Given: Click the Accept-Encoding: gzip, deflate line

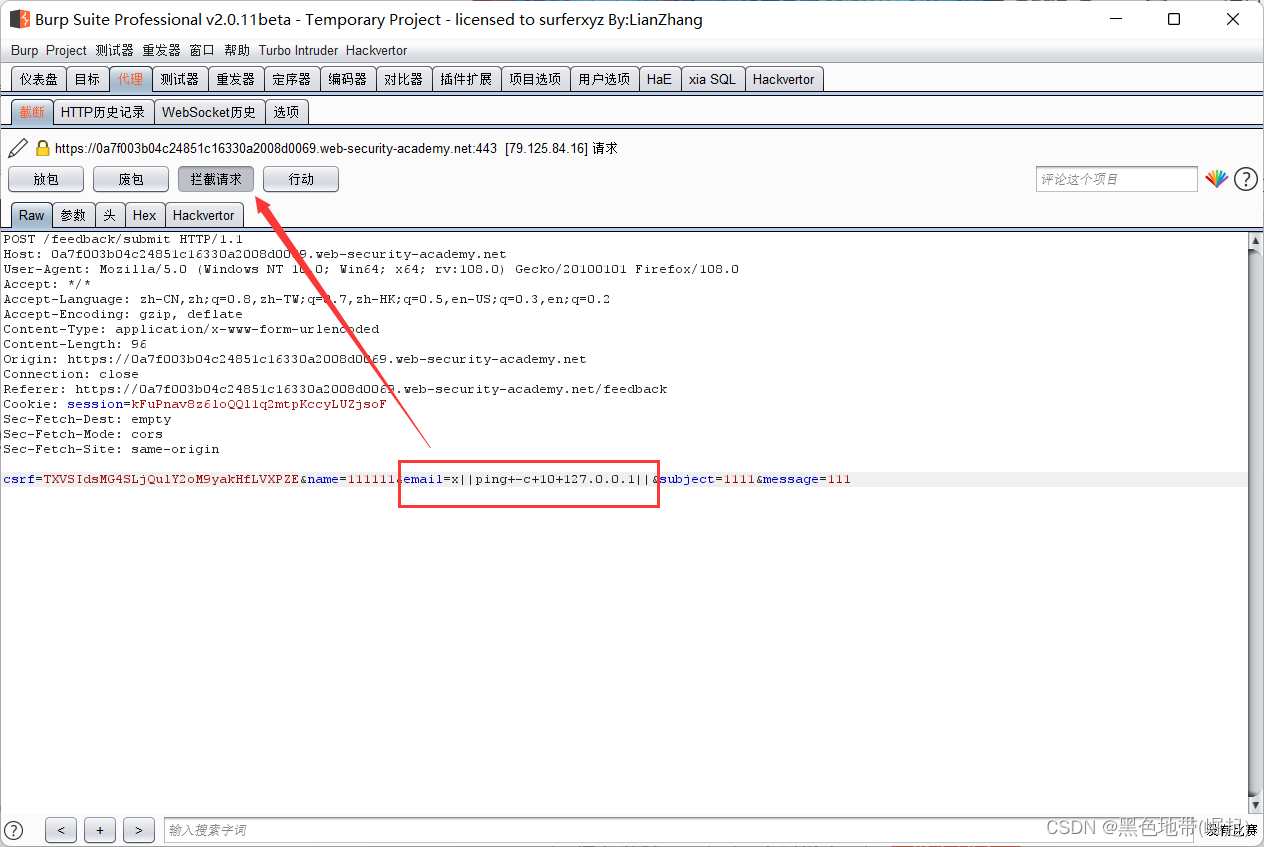Looking at the screenshot, I should click(x=123, y=314).
